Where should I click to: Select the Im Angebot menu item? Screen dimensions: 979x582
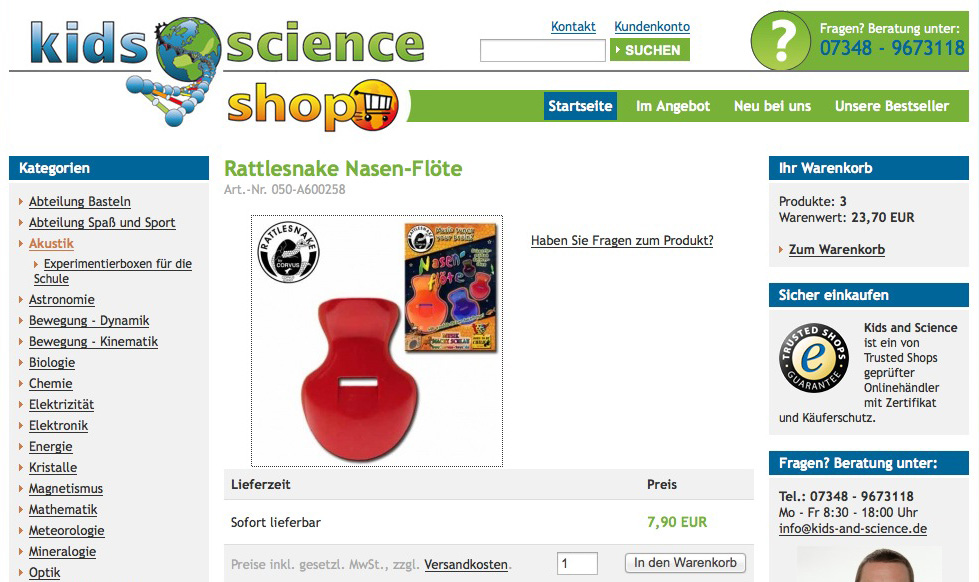click(672, 106)
